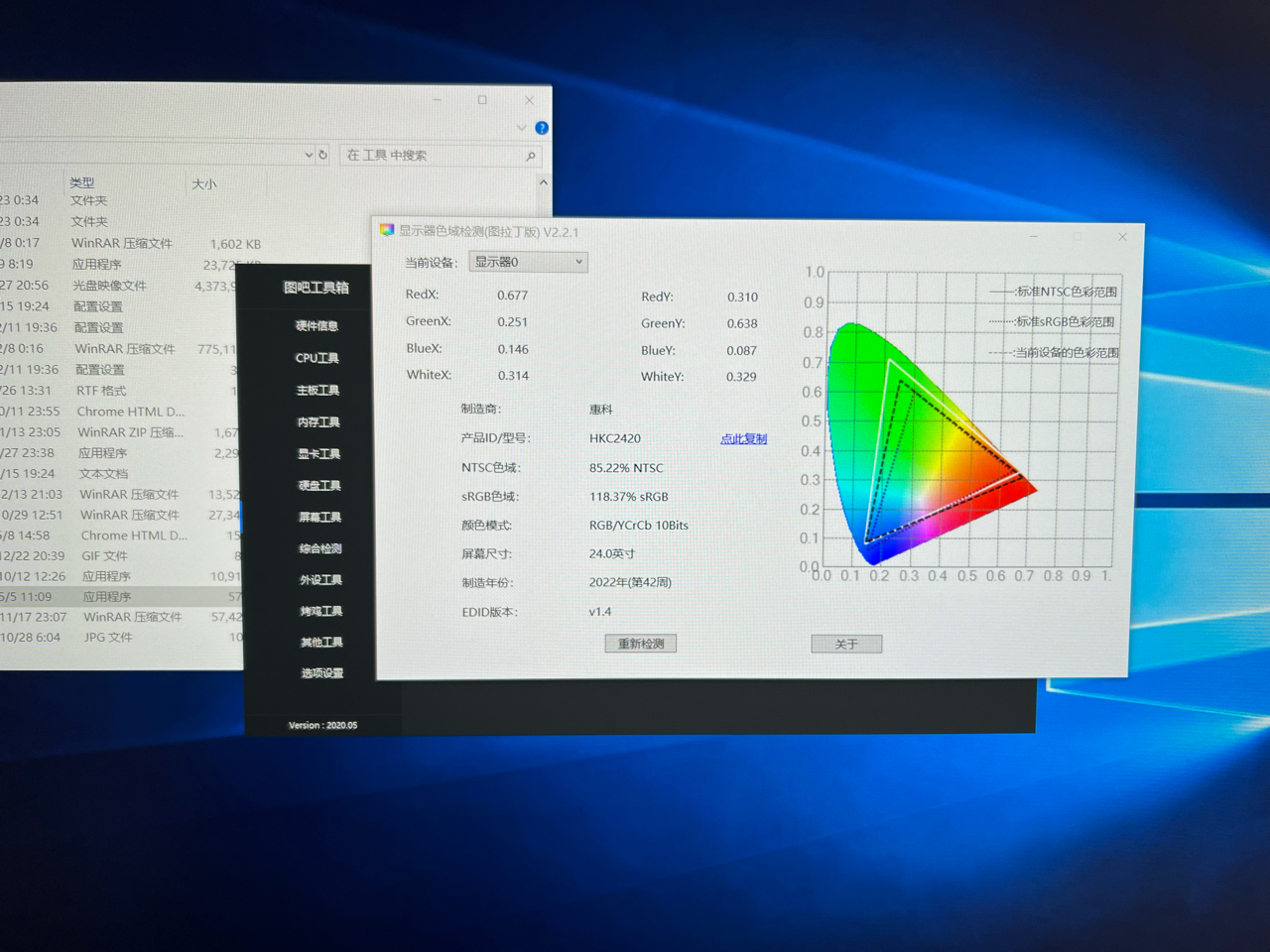
Task: Open the 显卡工具 section
Action: (x=318, y=454)
